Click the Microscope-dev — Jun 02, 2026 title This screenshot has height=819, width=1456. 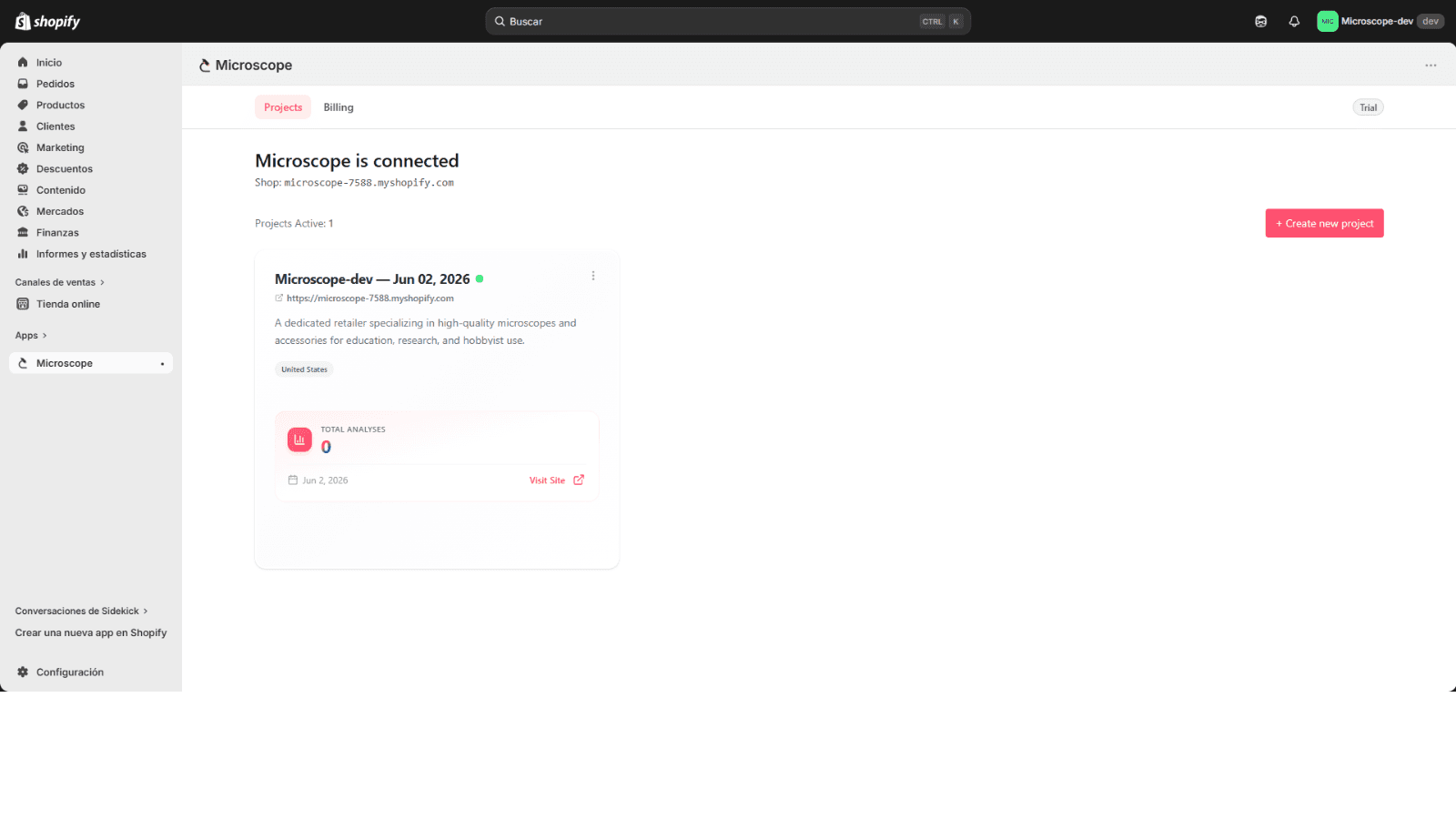pyautogui.click(x=372, y=279)
